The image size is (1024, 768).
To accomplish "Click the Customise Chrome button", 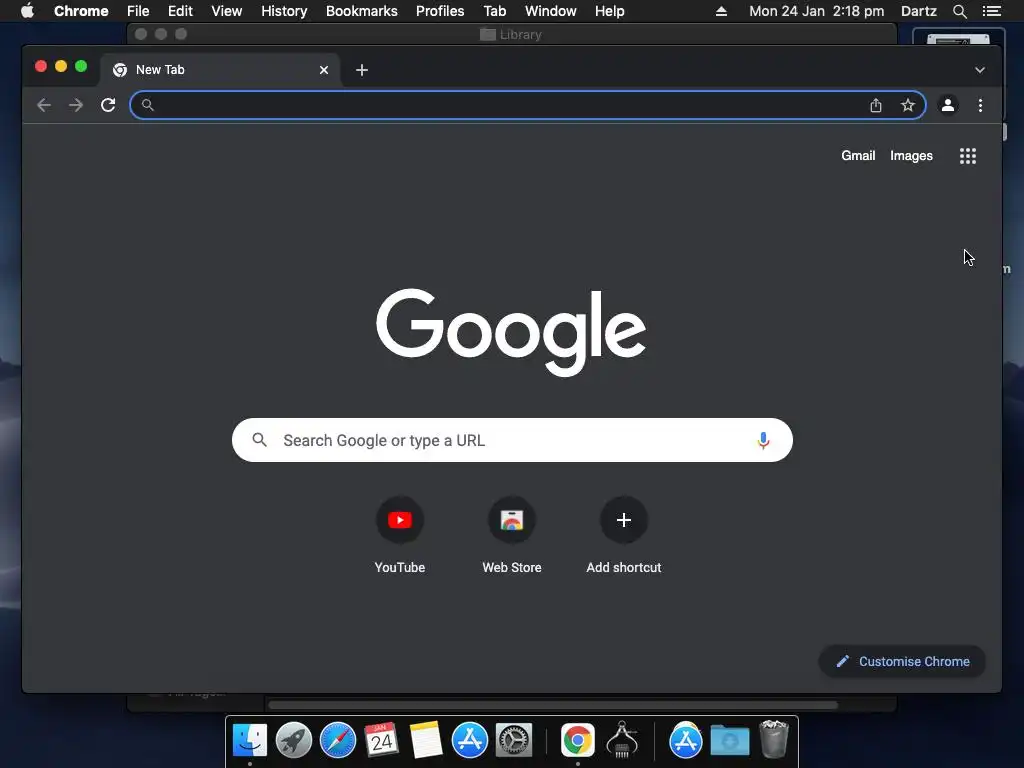I will click(902, 662).
